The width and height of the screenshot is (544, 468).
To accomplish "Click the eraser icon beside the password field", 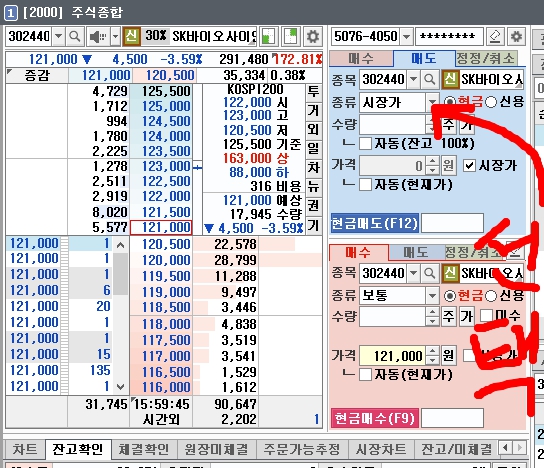I will [495, 36].
